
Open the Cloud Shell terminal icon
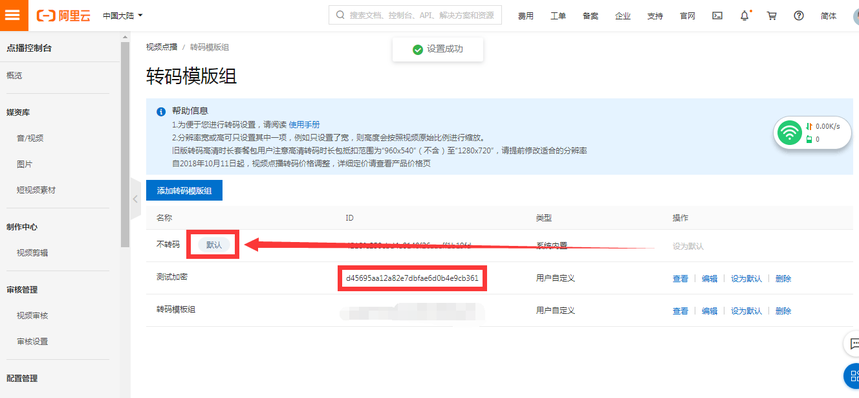coord(717,16)
